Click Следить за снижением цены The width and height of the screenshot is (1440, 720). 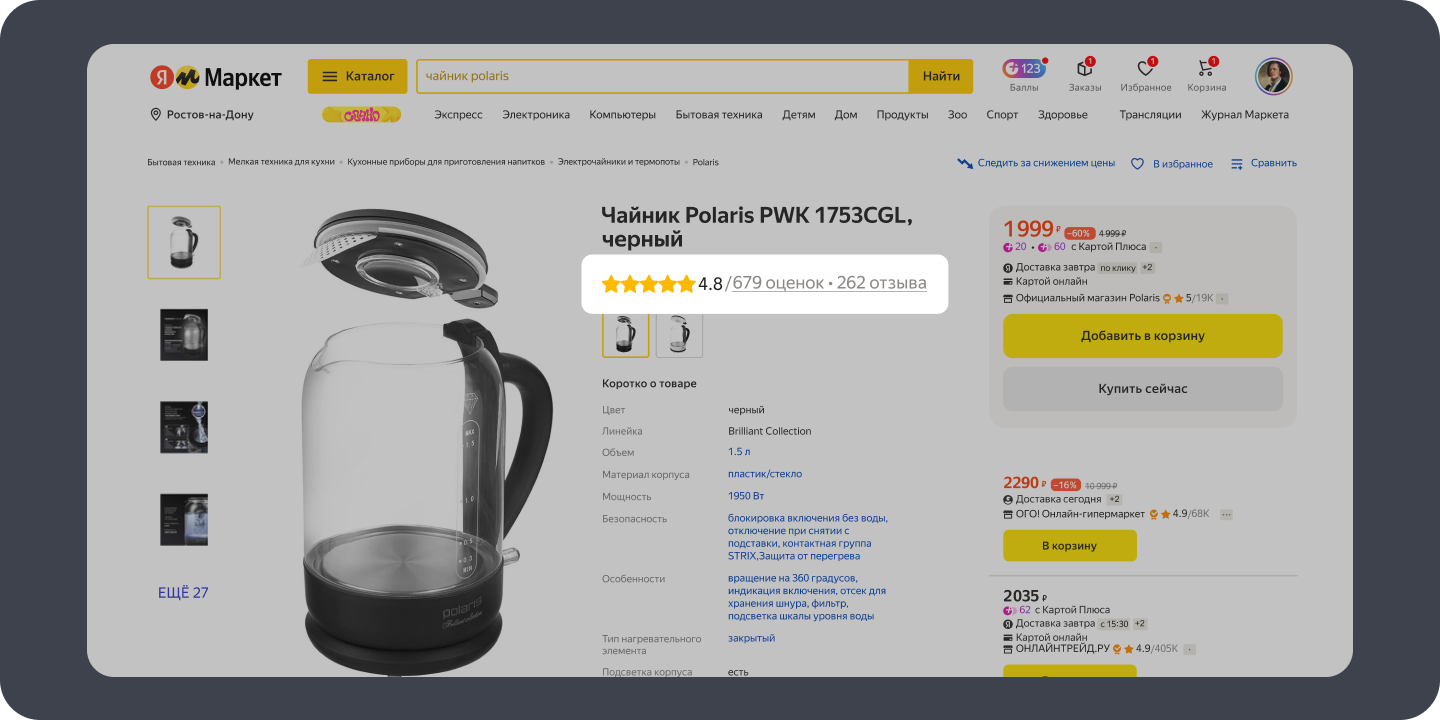pos(1036,163)
